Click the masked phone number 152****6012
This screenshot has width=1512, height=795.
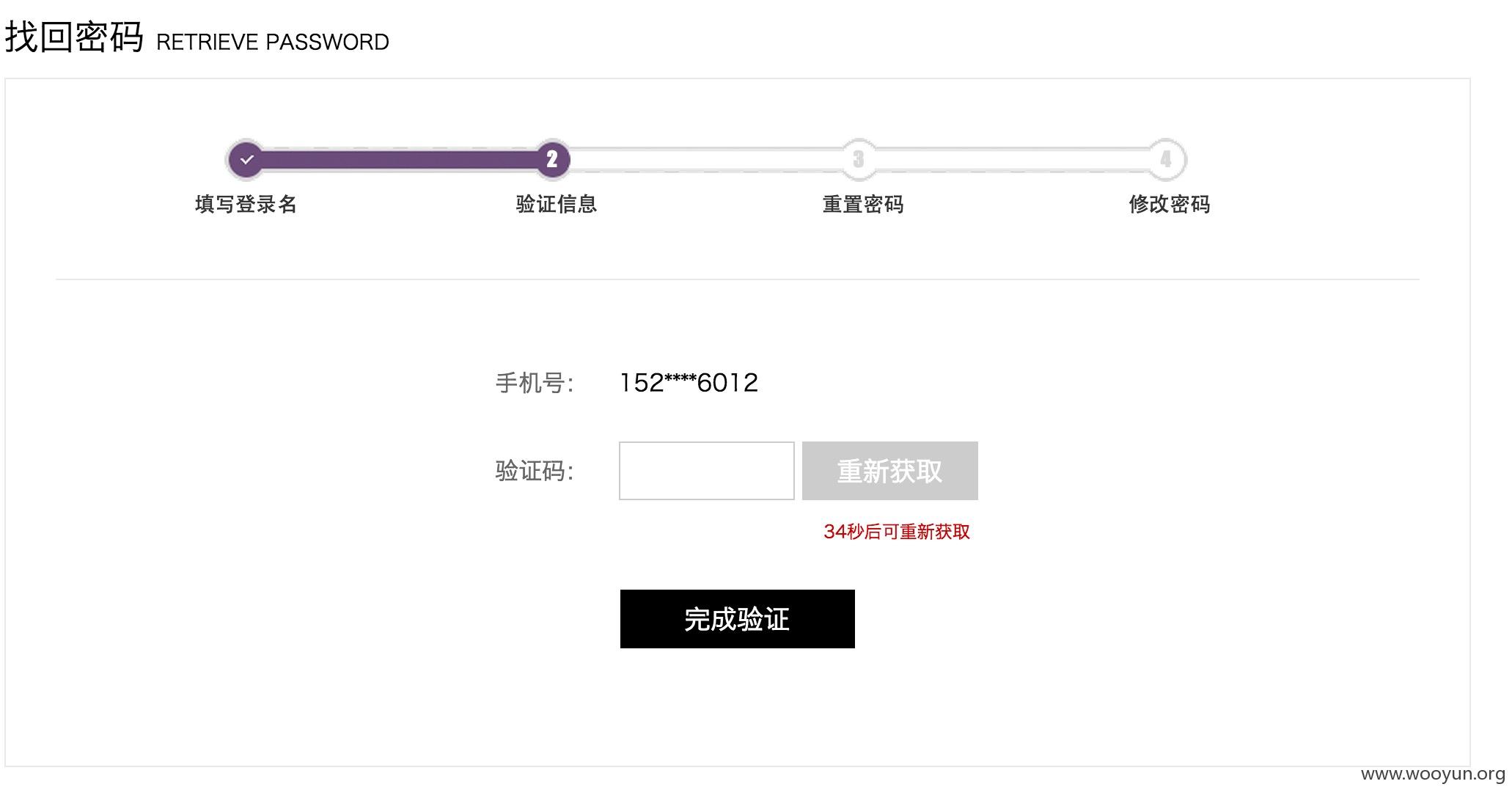pos(689,383)
